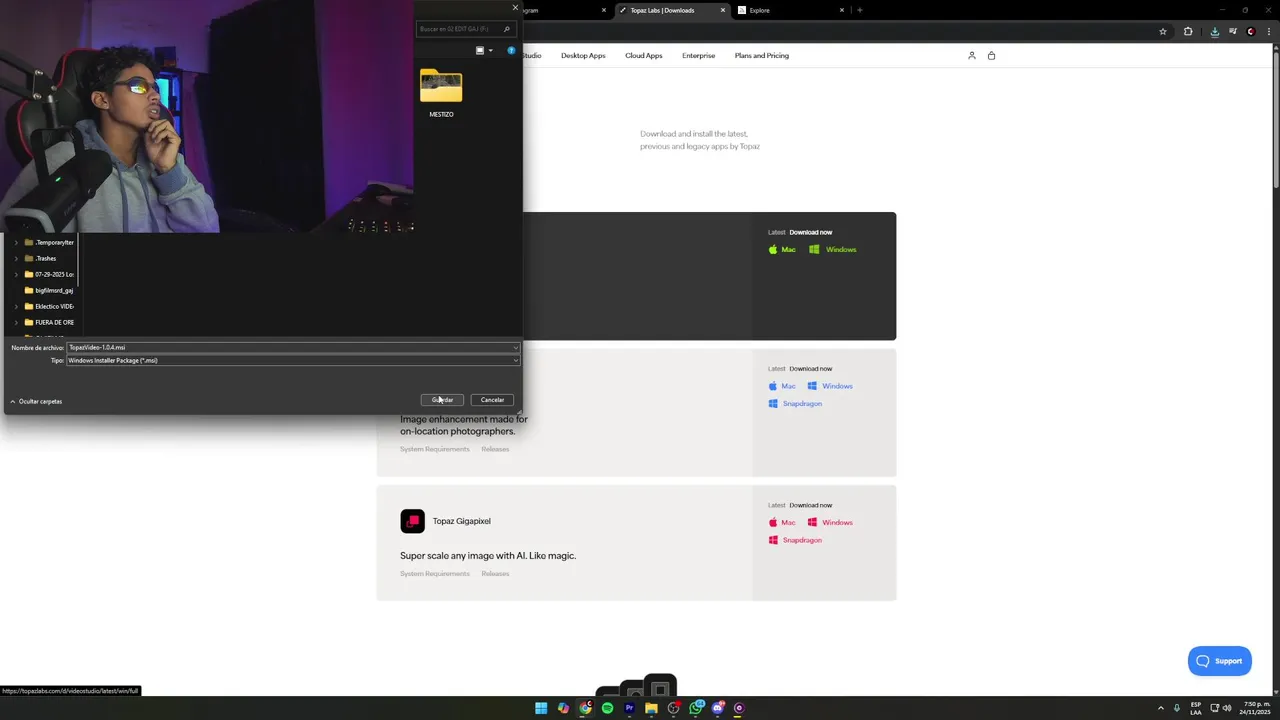Open the Windows Start menu

(x=541, y=708)
